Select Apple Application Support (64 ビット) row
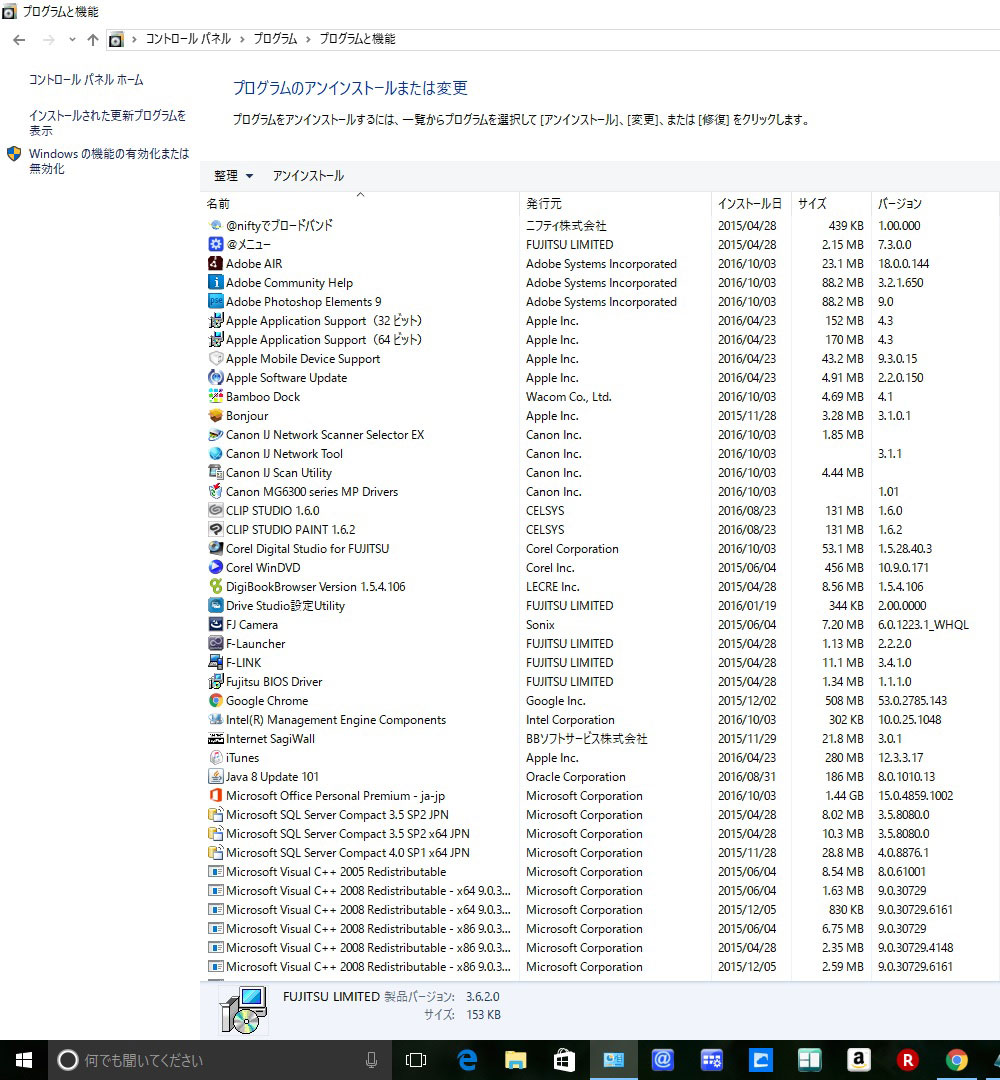The image size is (1000, 1080). pos(599,340)
